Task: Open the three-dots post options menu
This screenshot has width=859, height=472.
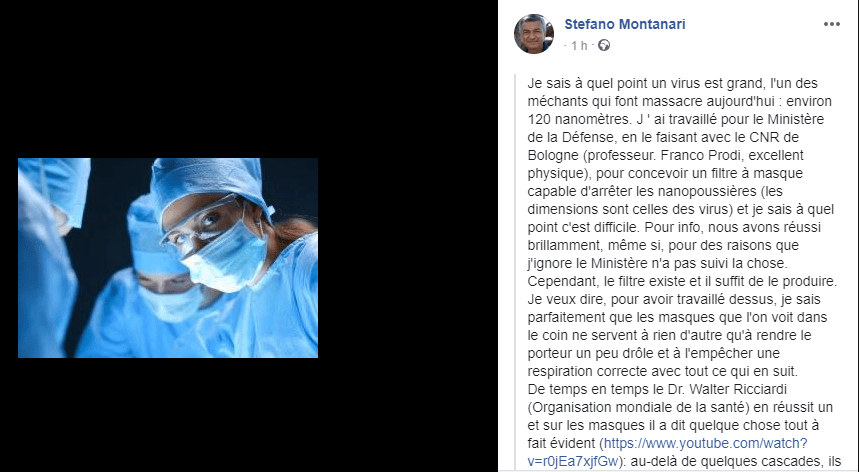Action: 832,24
